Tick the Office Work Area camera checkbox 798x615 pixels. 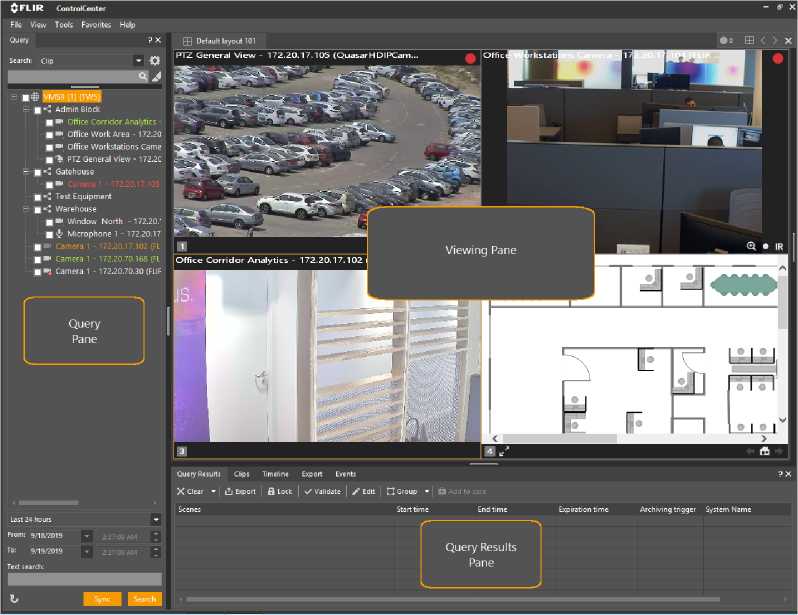pyautogui.click(x=49, y=134)
